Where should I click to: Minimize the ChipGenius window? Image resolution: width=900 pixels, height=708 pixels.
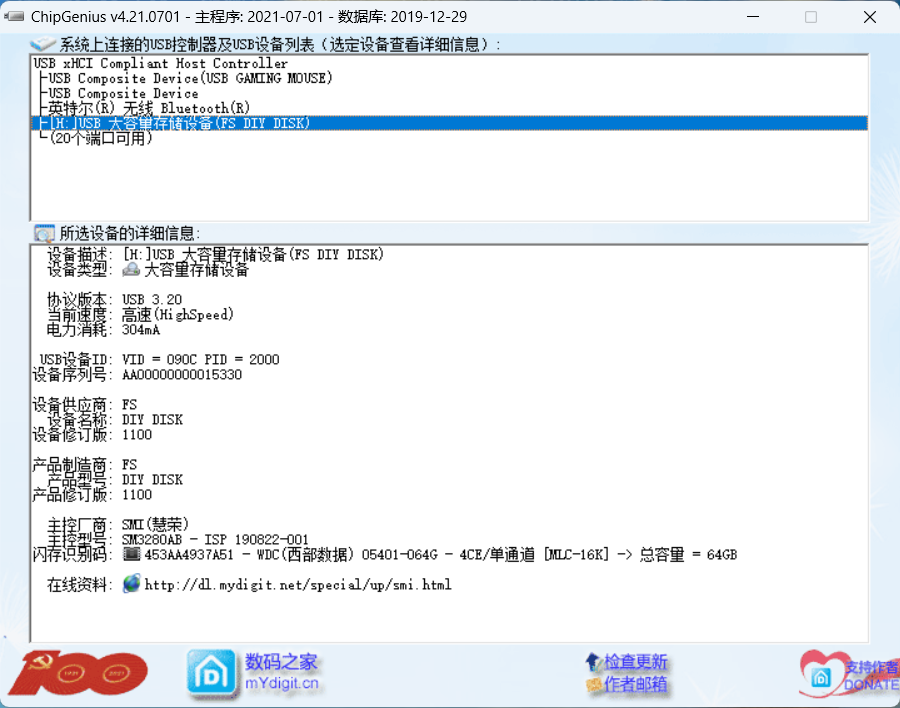coord(753,17)
